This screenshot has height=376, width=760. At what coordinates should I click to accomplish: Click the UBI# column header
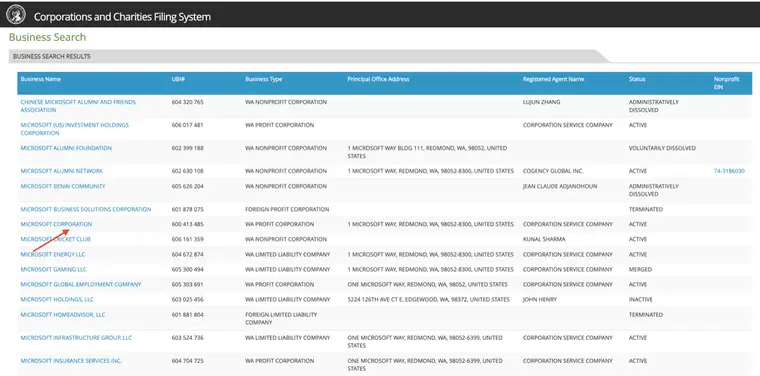[x=178, y=79]
